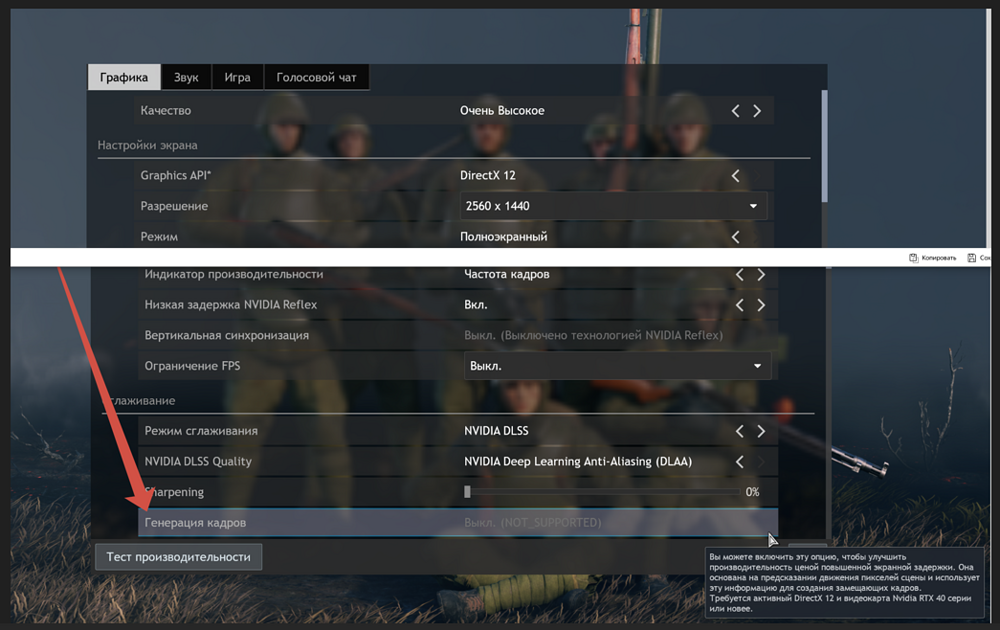The width and height of the screenshot is (1000, 630).
Task: Expand the Ограничение FPS dropdown
Action: tap(617, 366)
